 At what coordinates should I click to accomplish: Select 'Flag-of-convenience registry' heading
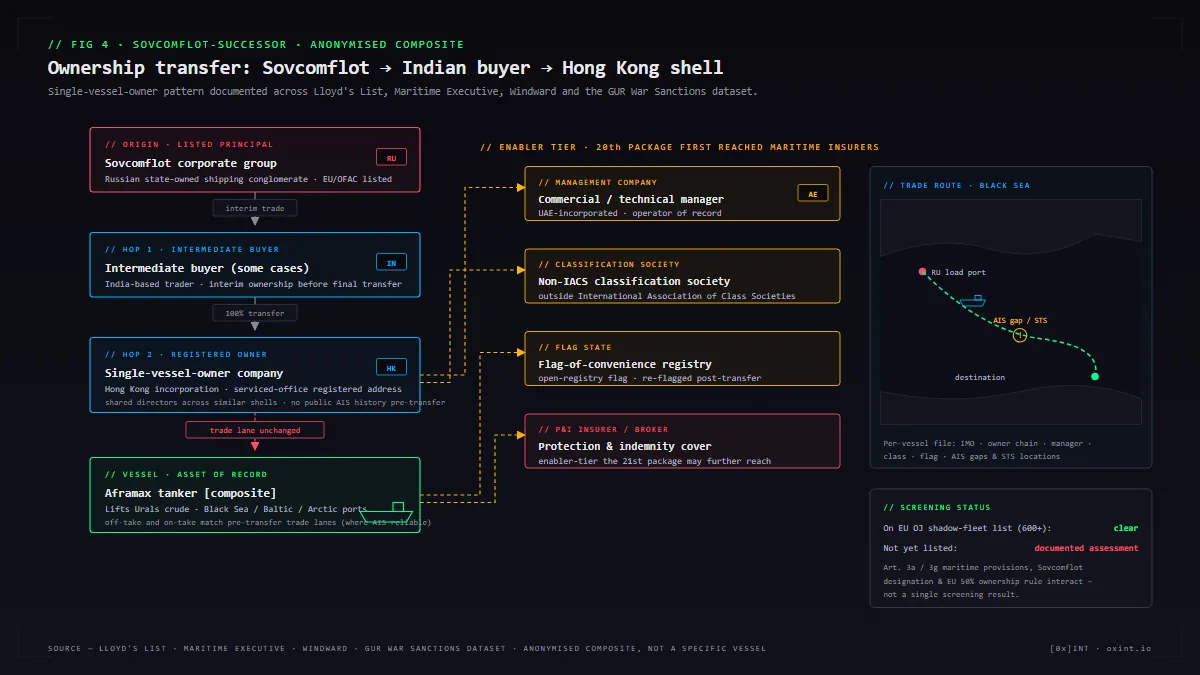(625, 364)
